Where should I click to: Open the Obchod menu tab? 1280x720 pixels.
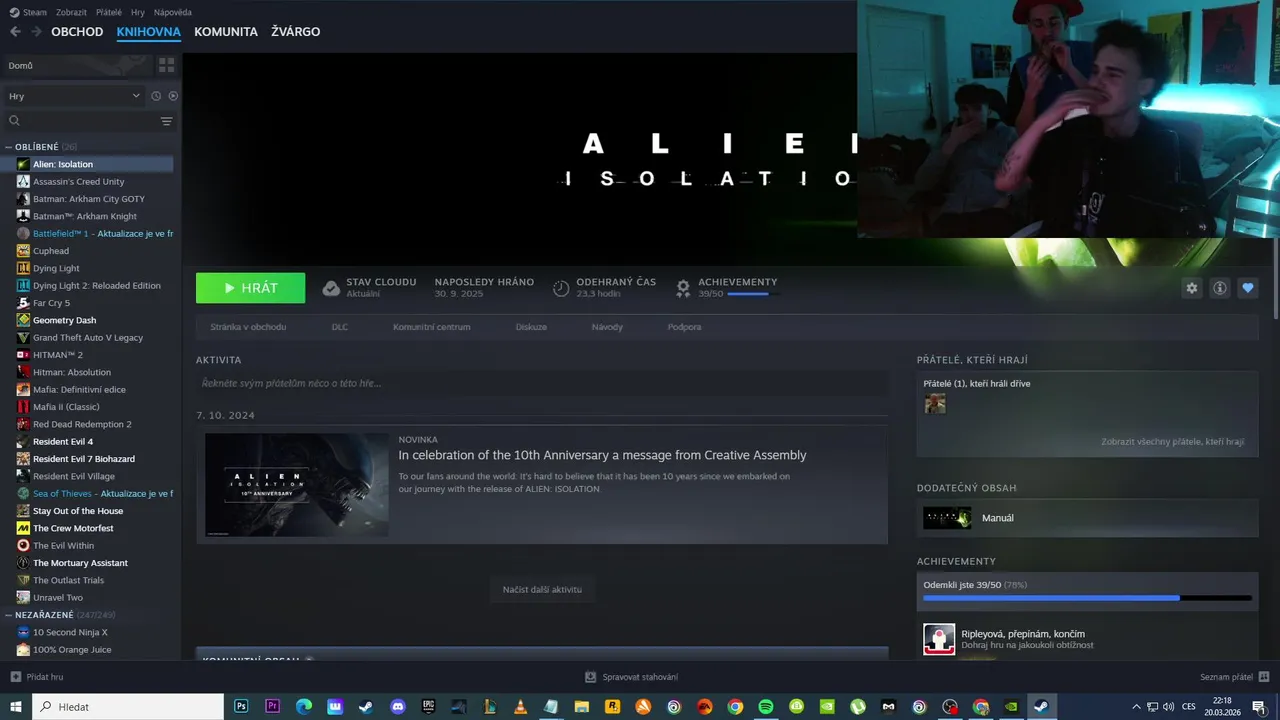point(77,32)
